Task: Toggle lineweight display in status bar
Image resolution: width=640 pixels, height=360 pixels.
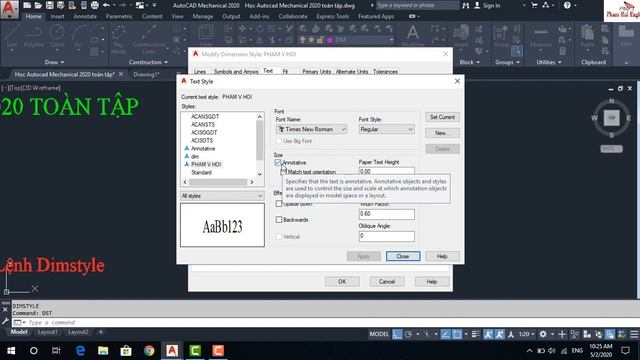Action: [475, 334]
